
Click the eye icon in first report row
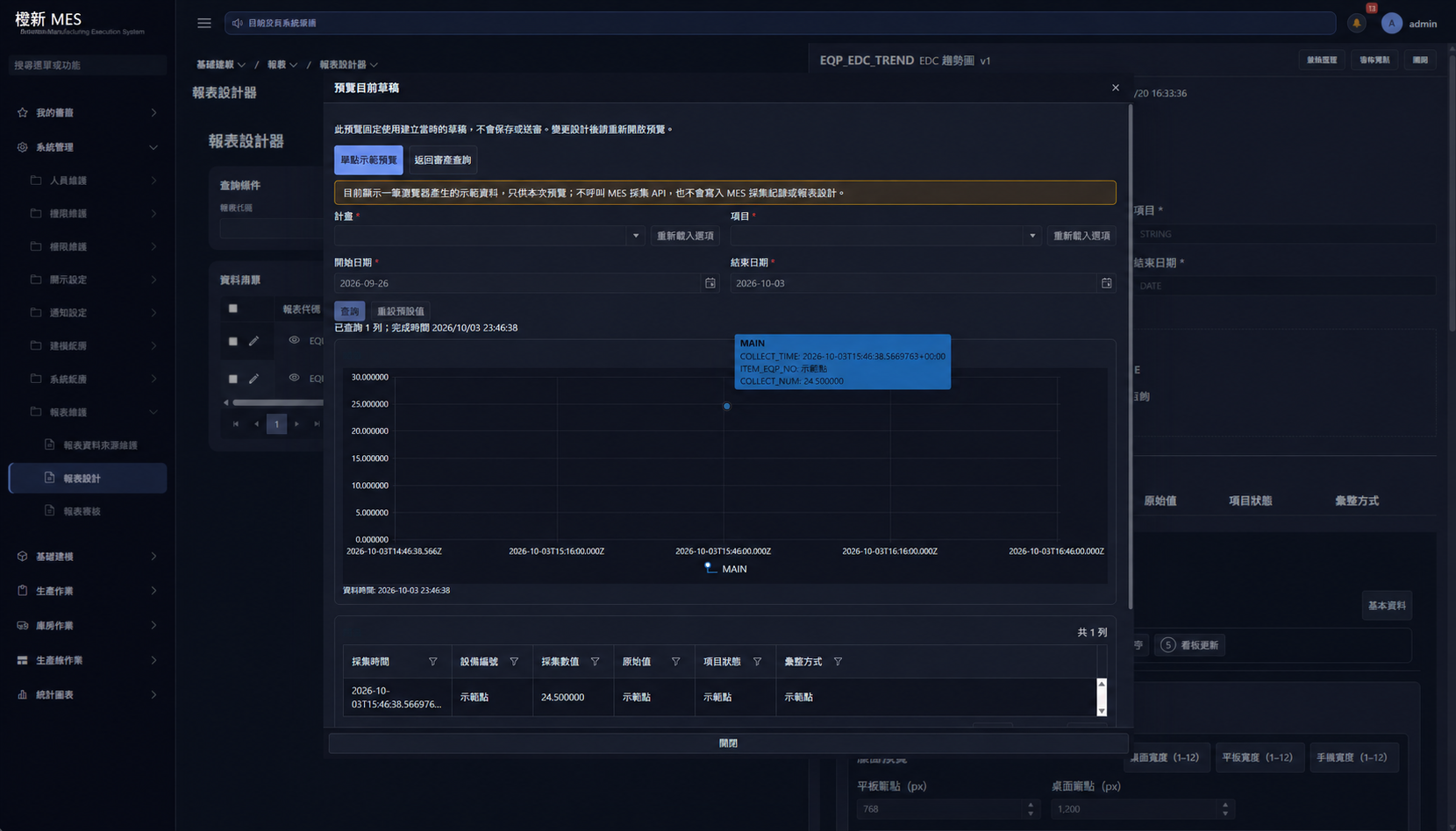294,340
